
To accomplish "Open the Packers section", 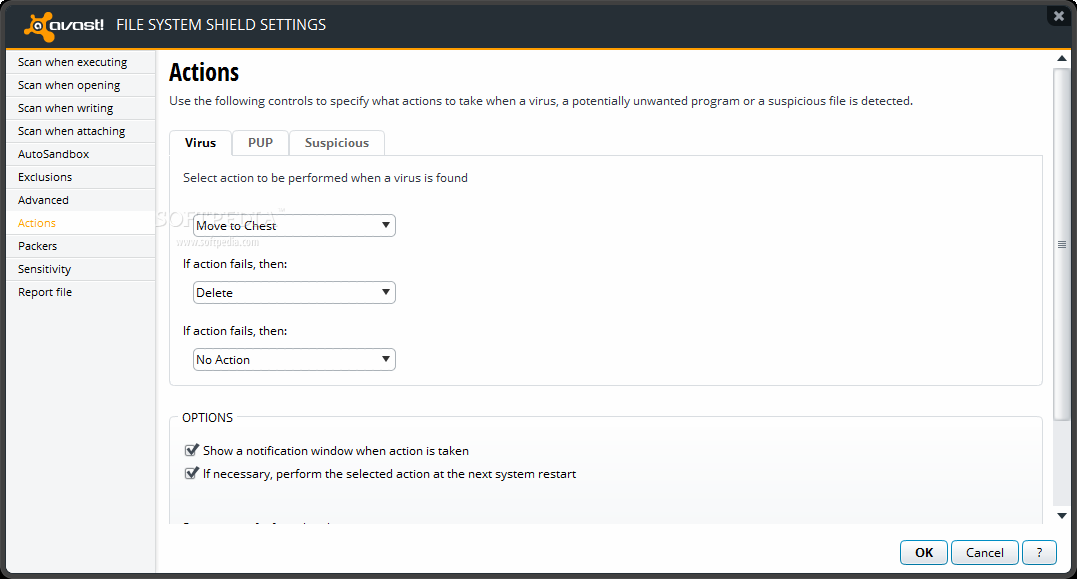I will 80,246.
